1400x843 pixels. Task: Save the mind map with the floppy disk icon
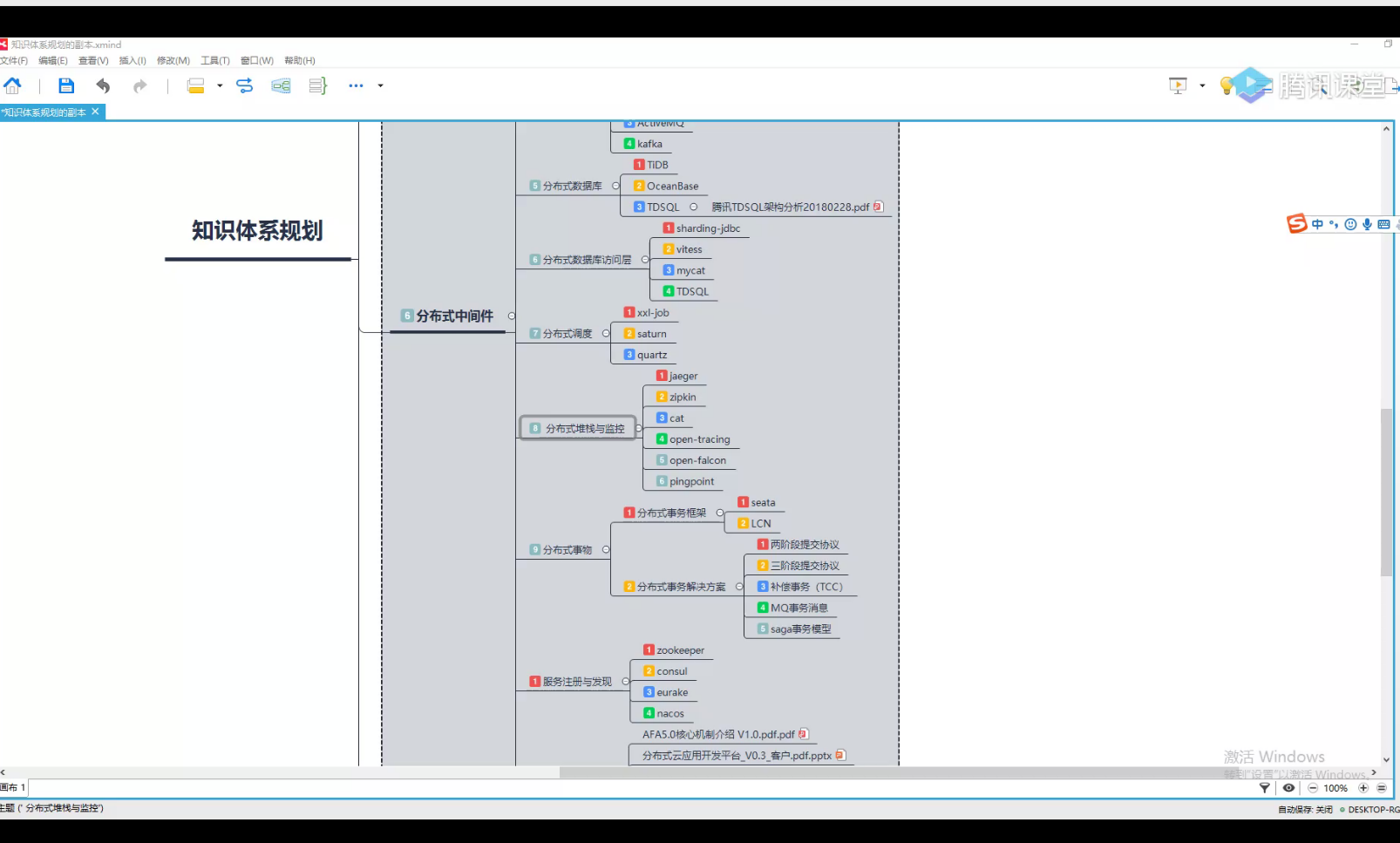click(x=66, y=85)
